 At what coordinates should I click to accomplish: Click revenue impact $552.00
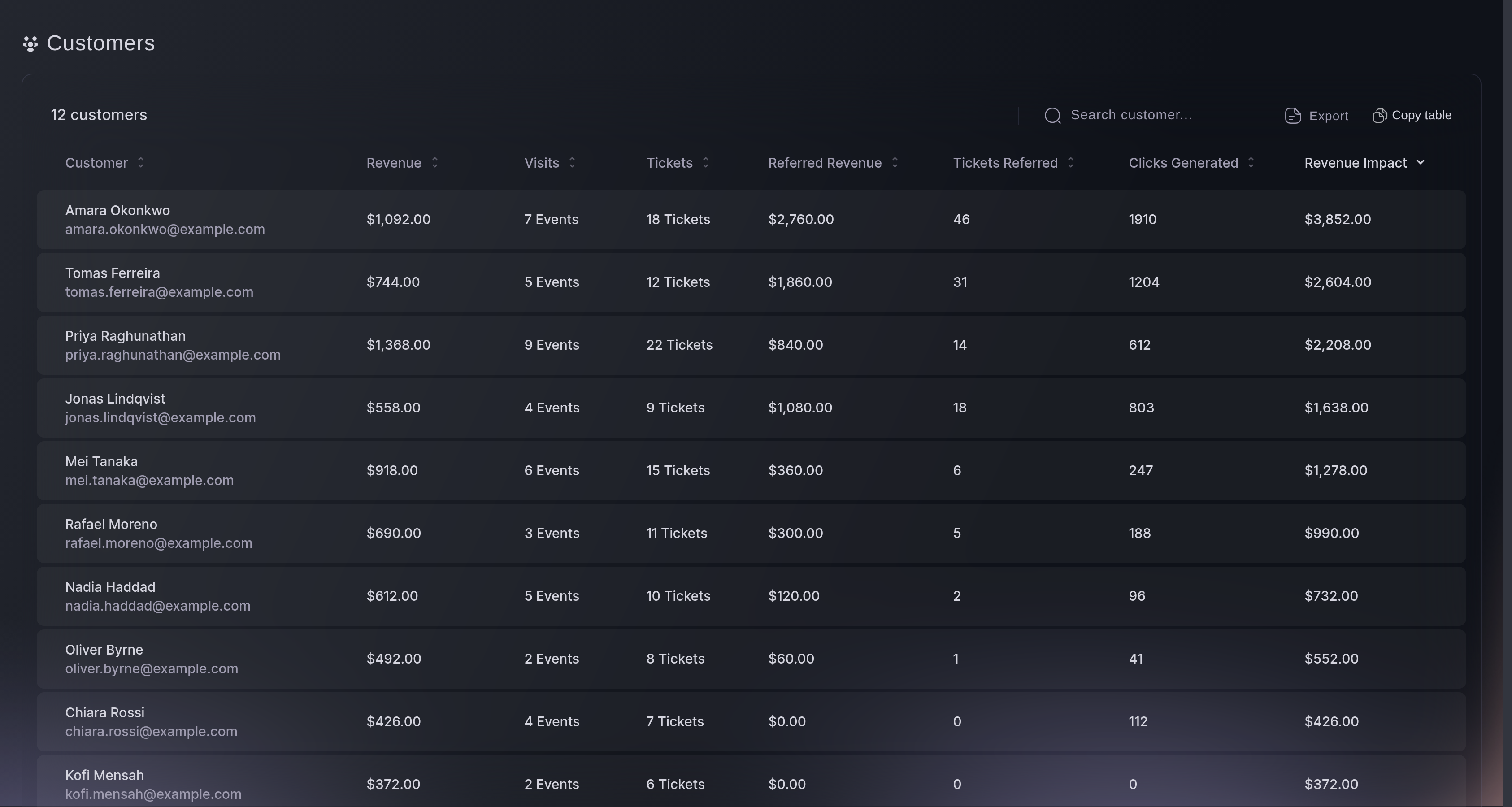coord(1331,659)
